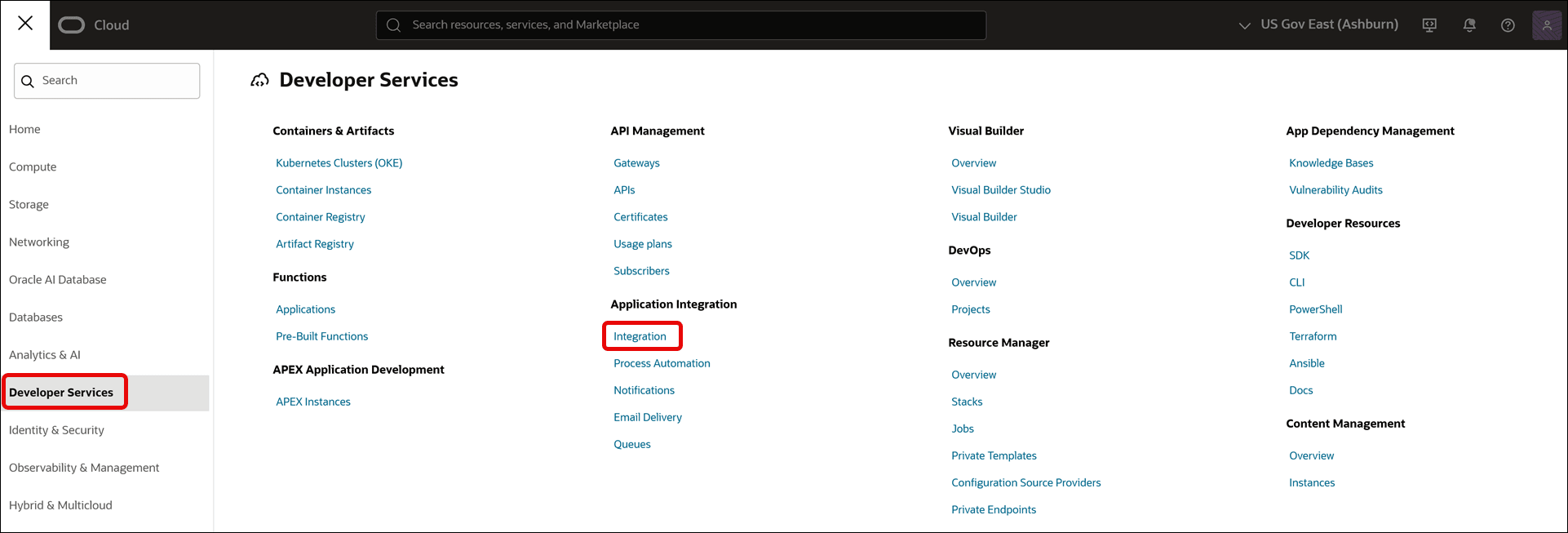Focus the search resources and services field
This screenshot has width=1568, height=533.
click(x=681, y=25)
